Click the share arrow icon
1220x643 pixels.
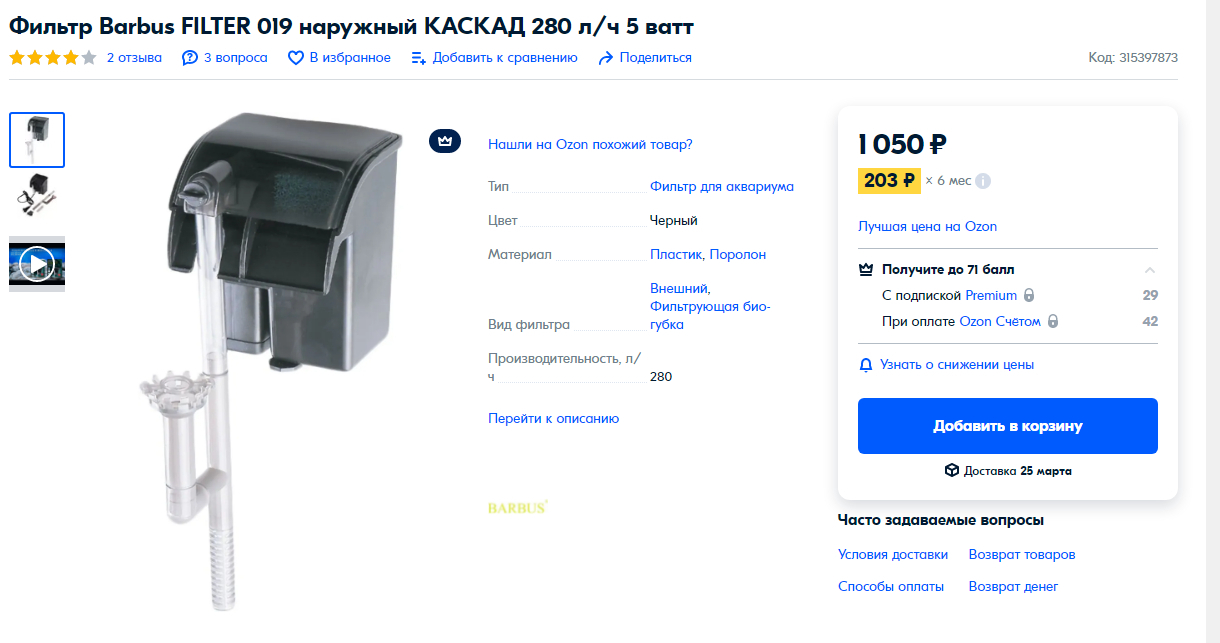point(605,58)
